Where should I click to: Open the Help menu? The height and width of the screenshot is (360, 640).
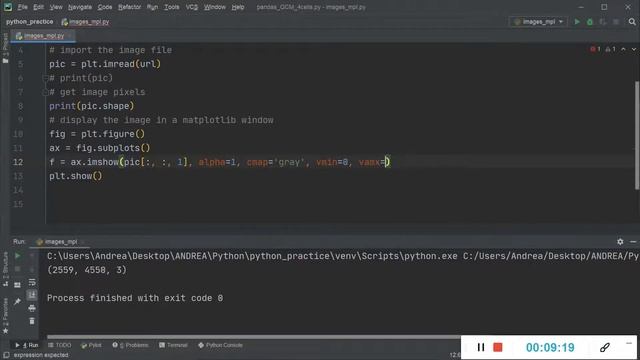pyautogui.click(x=238, y=7)
